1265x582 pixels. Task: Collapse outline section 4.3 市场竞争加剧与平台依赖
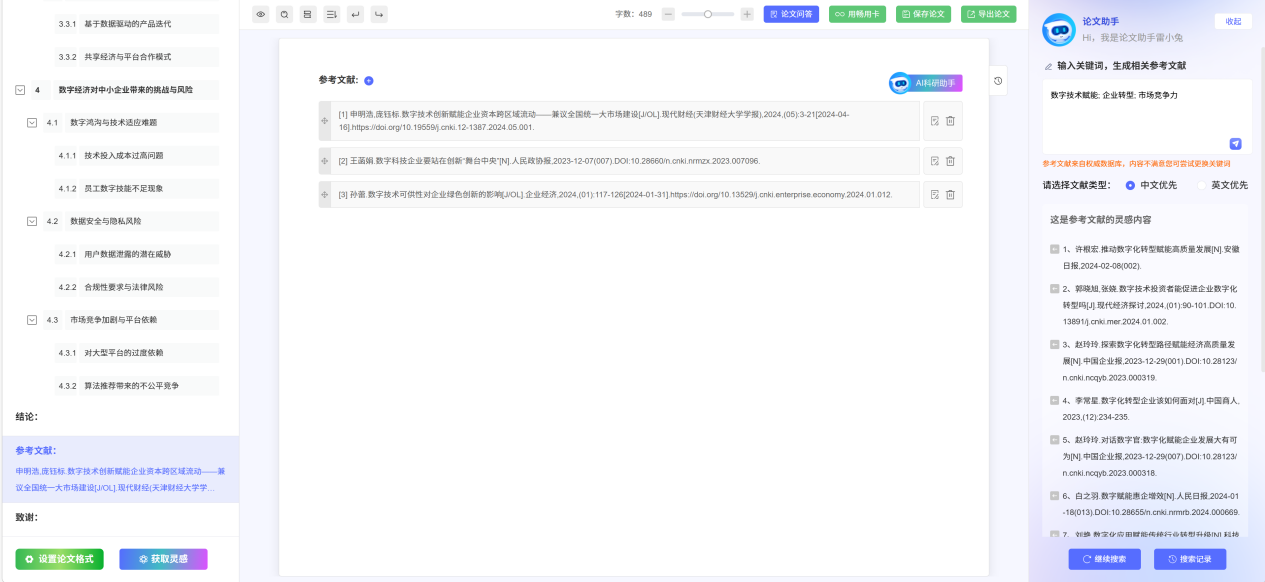[31, 320]
